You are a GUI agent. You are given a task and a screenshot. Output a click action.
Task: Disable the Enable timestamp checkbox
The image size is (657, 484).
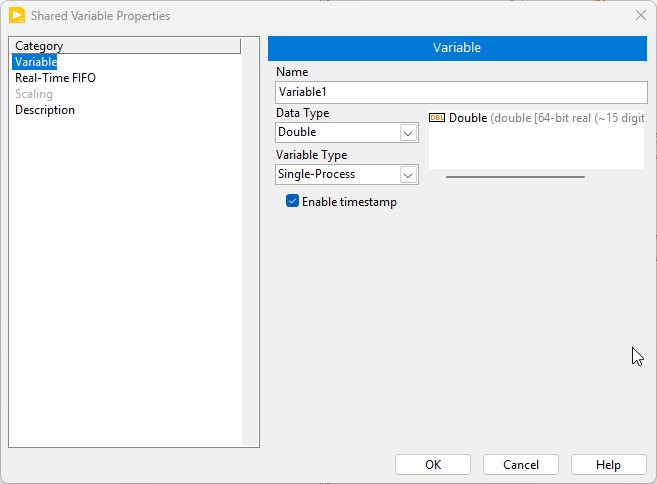point(292,201)
